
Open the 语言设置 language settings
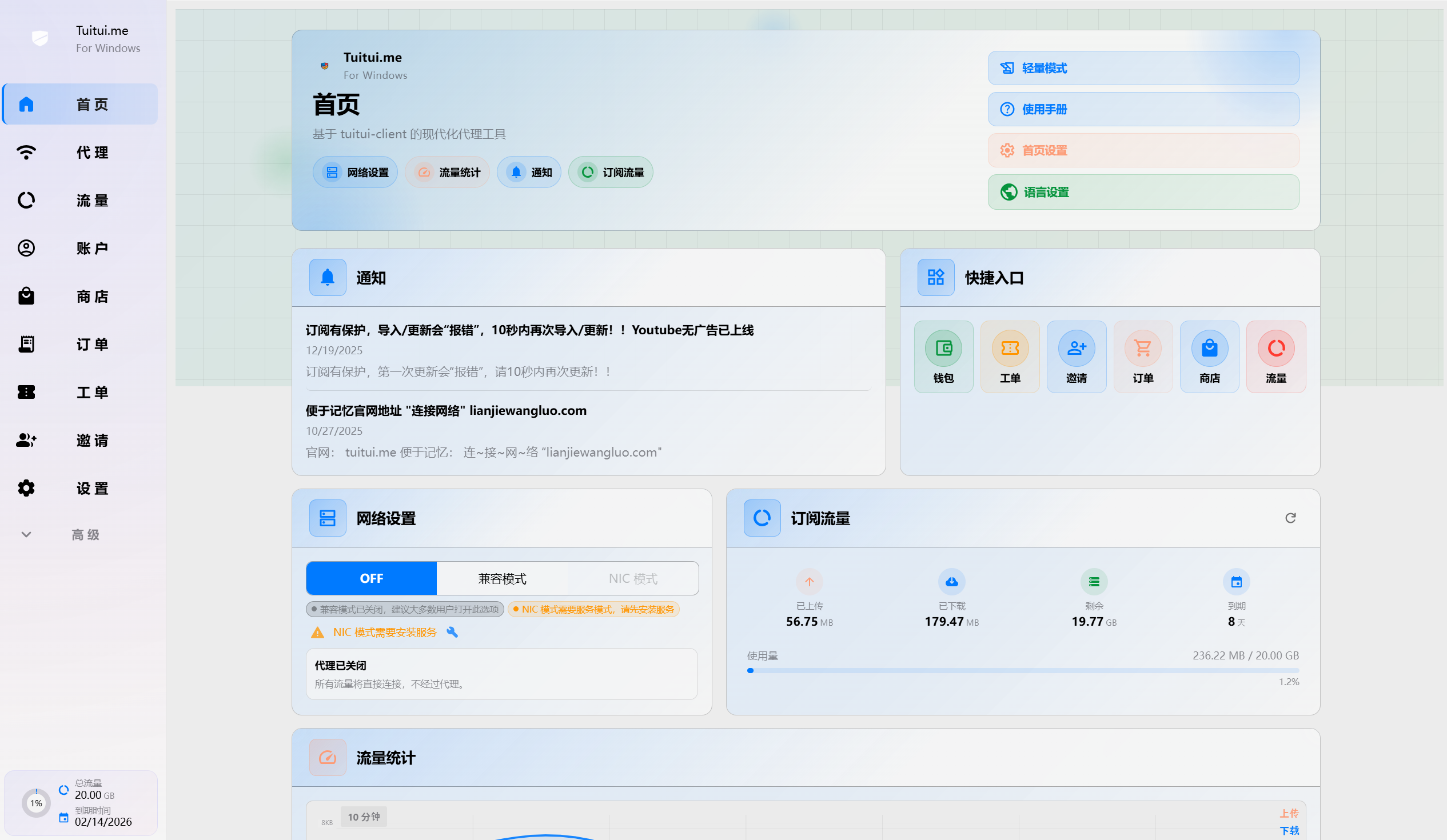click(1143, 191)
